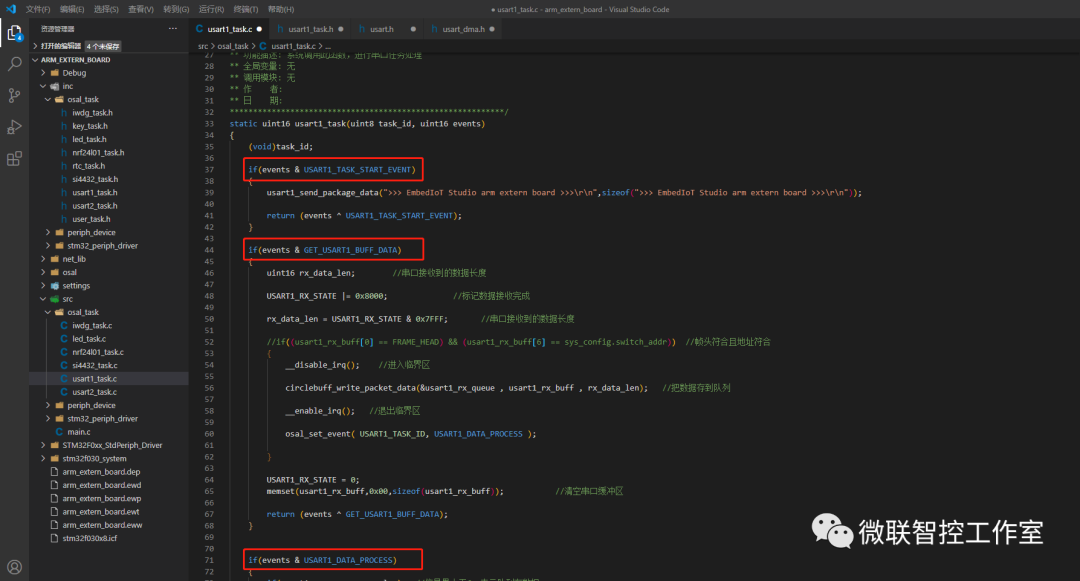Open the Run and Debug view
1080x581 pixels.
[x=15, y=127]
